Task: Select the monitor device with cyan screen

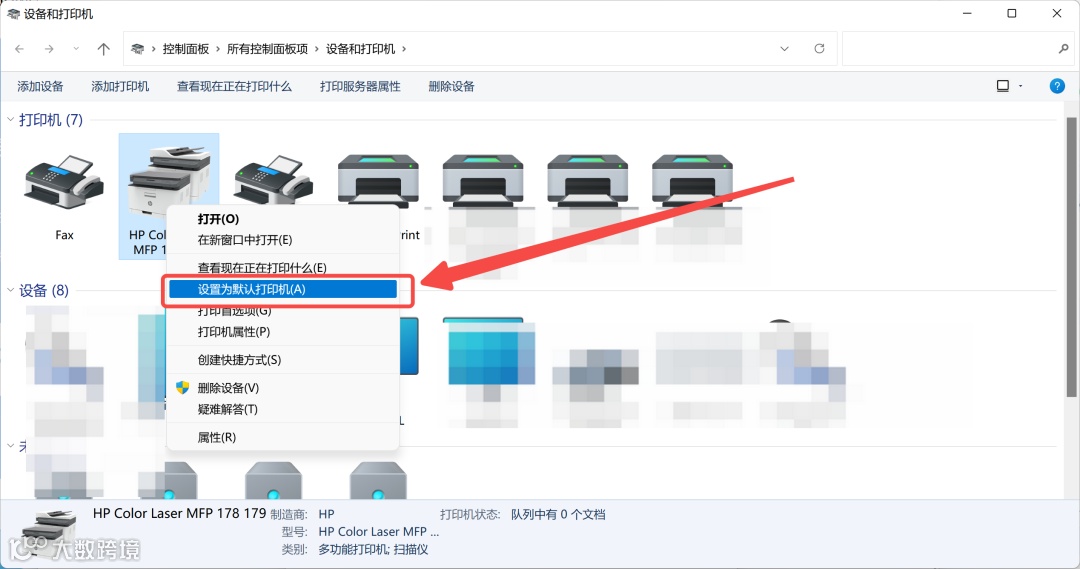Action: pyautogui.click(x=490, y=358)
